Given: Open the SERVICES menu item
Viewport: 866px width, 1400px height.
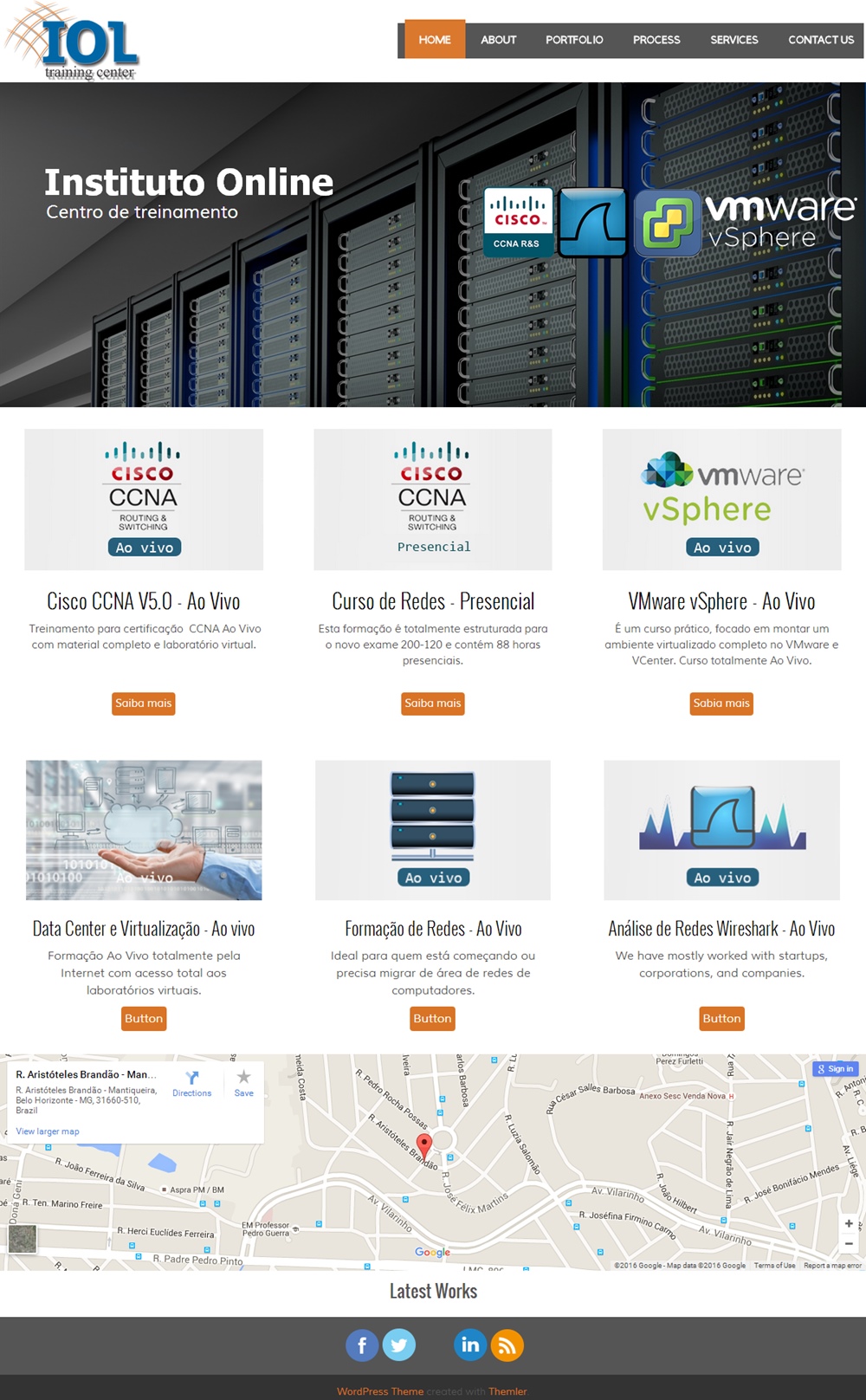Looking at the screenshot, I should tap(734, 40).
